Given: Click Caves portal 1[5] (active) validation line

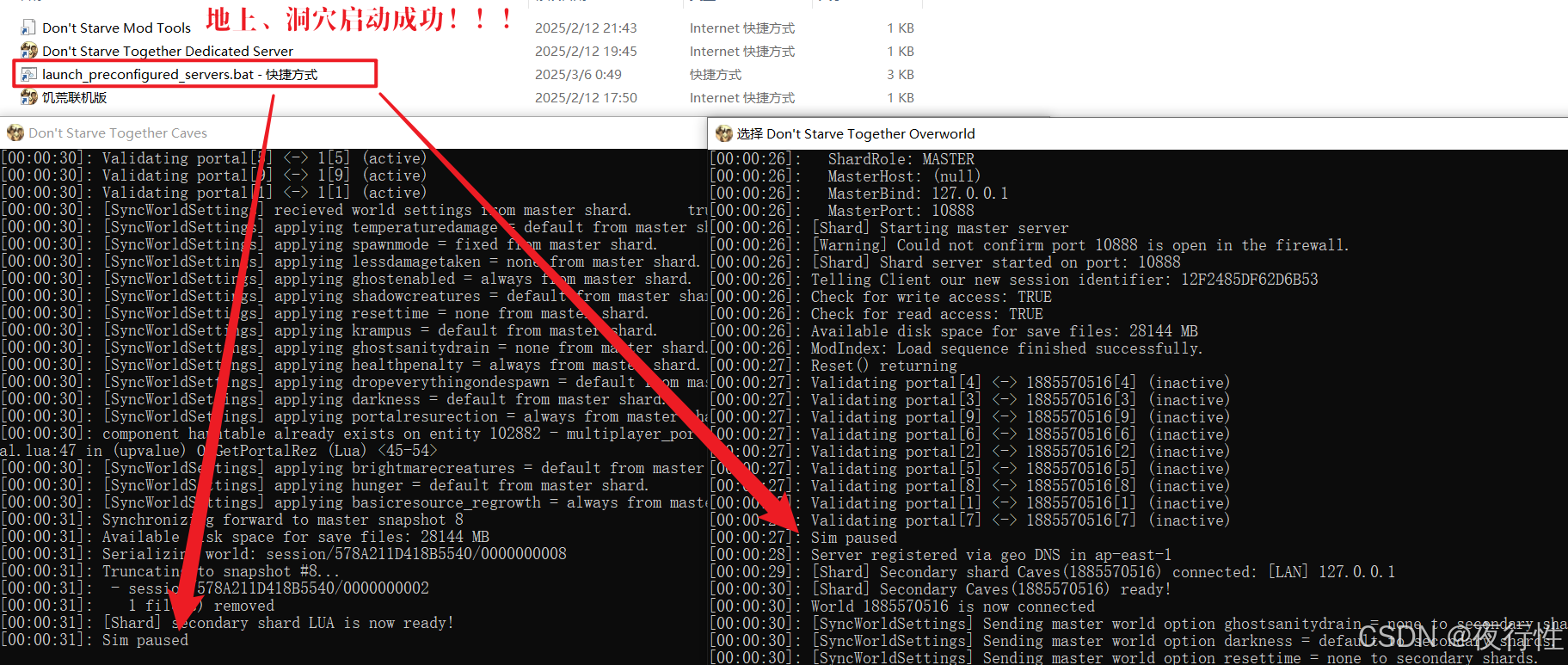Looking at the screenshot, I should 213,158.
